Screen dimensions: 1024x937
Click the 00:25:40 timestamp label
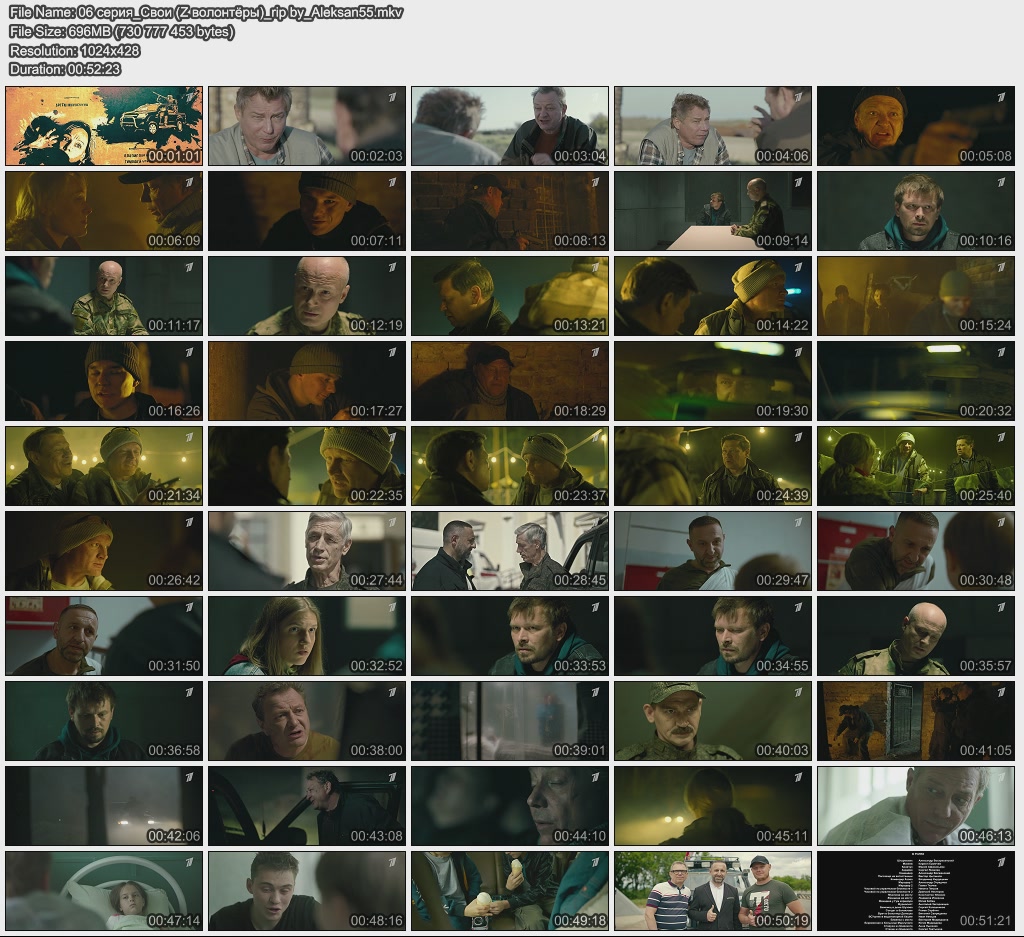click(986, 496)
